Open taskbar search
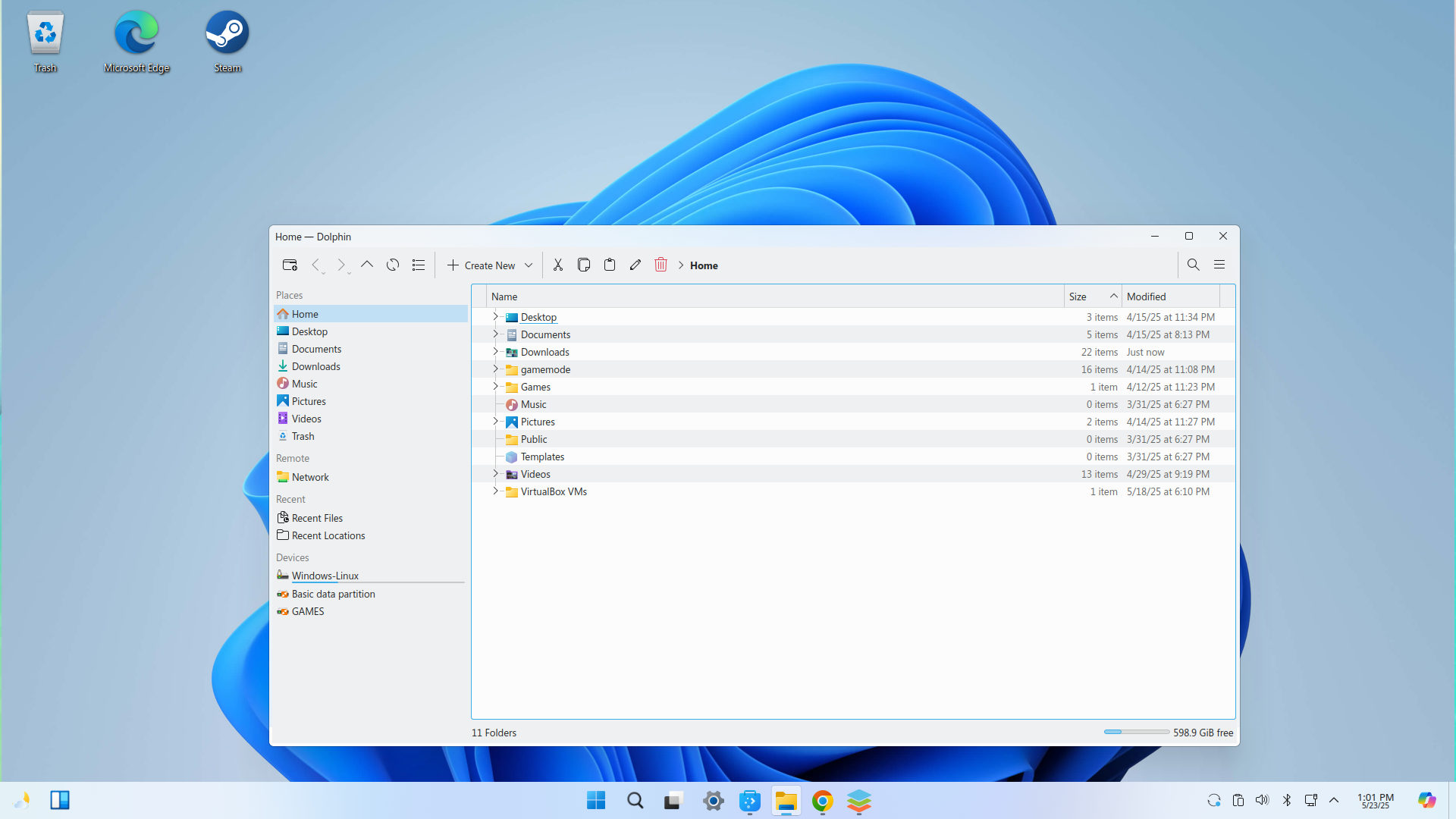Image resolution: width=1456 pixels, height=819 pixels. click(635, 800)
